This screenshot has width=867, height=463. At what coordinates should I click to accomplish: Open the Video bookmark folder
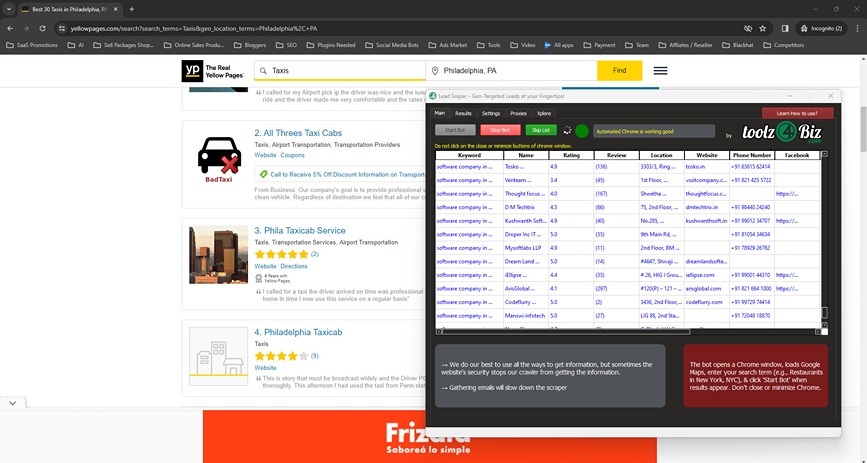[523, 45]
